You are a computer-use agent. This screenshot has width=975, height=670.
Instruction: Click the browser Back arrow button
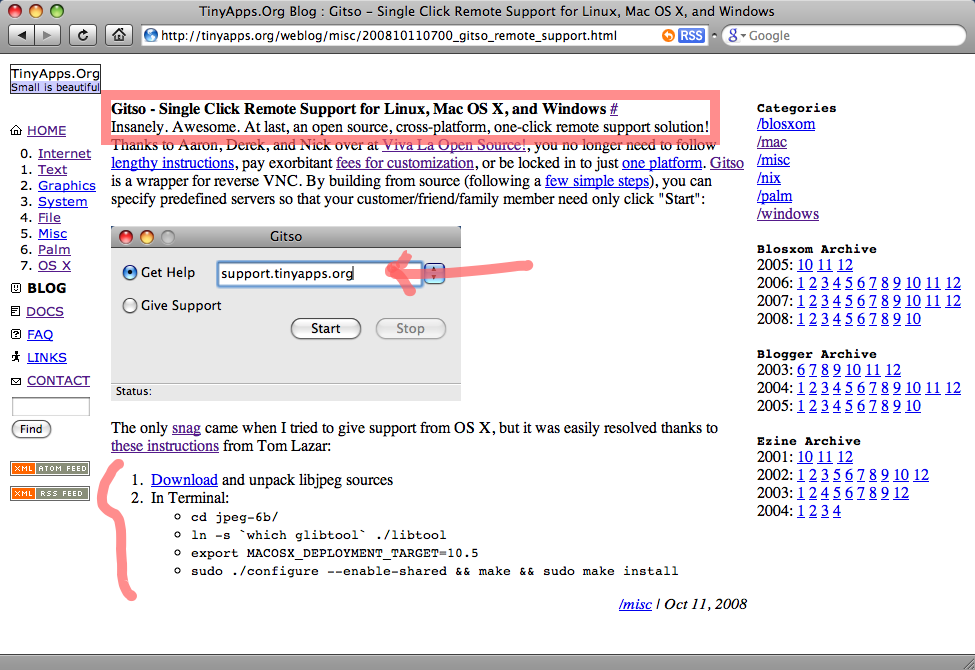(x=22, y=35)
